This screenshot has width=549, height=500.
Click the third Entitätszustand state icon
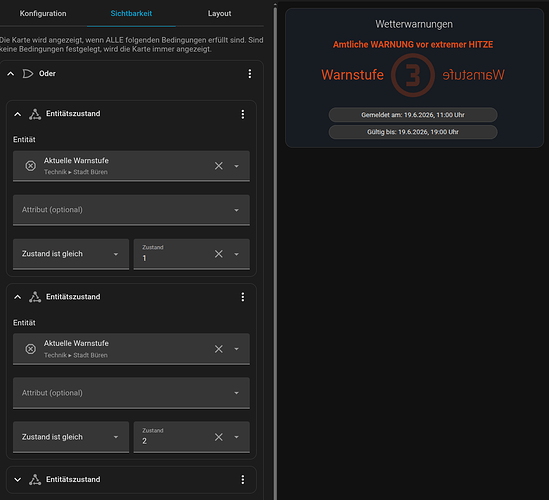point(35,480)
